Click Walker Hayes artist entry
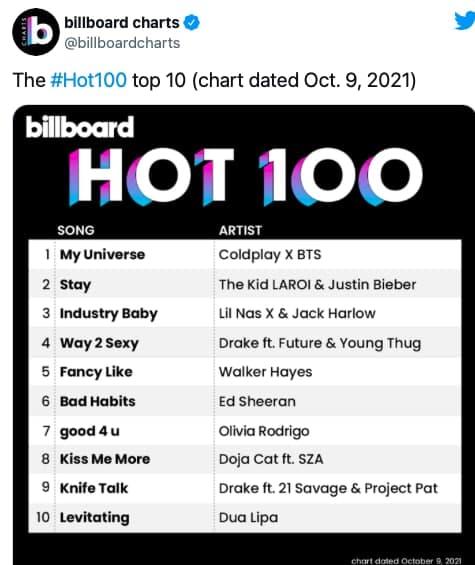475x565 pixels. (x=266, y=372)
